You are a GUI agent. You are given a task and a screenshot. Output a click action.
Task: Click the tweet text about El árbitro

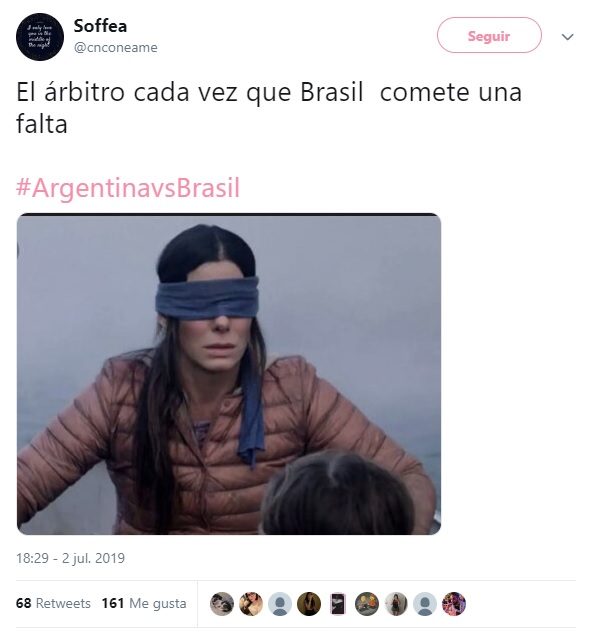269,107
